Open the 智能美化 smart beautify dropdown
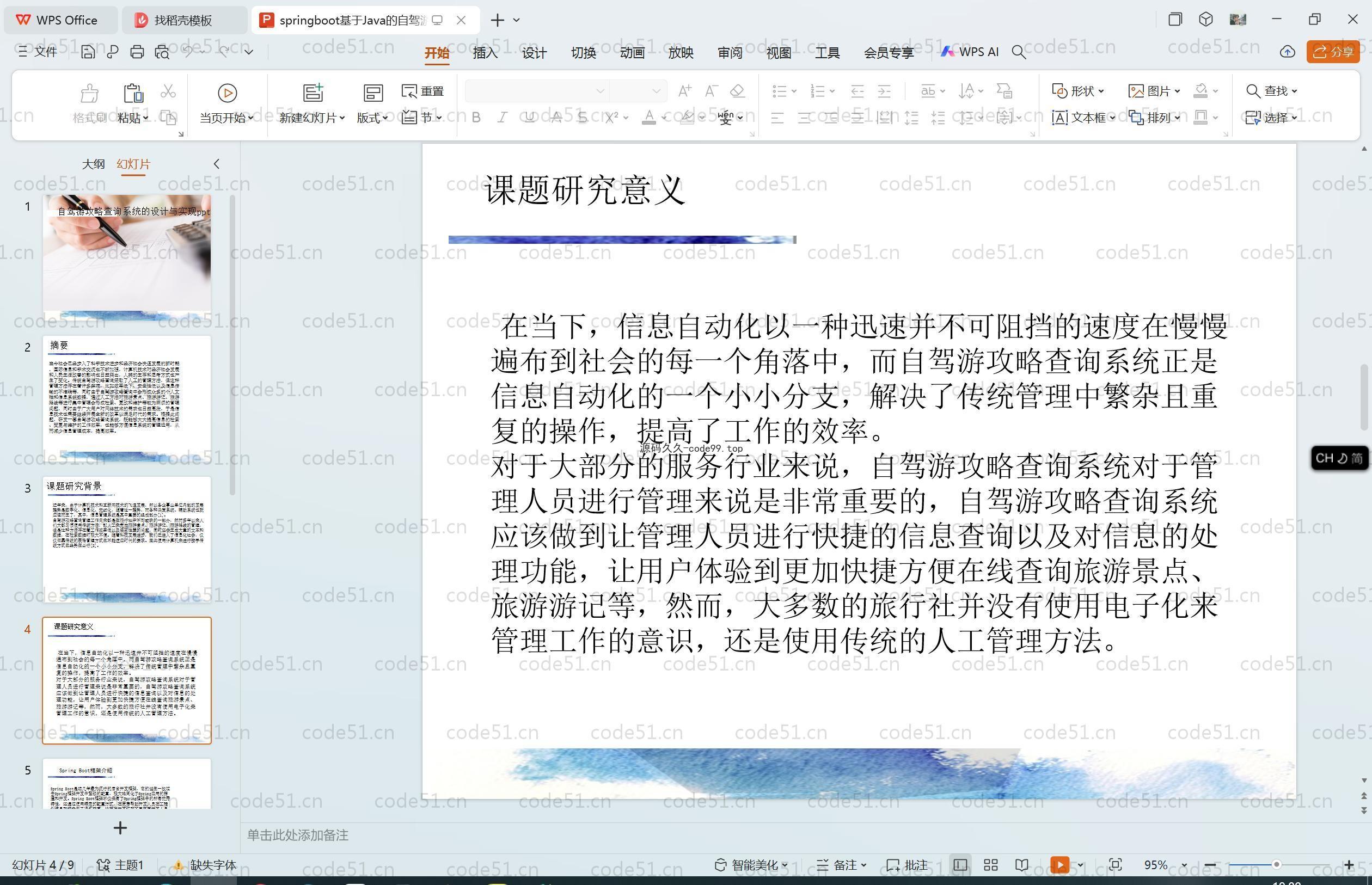 pos(751,865)
